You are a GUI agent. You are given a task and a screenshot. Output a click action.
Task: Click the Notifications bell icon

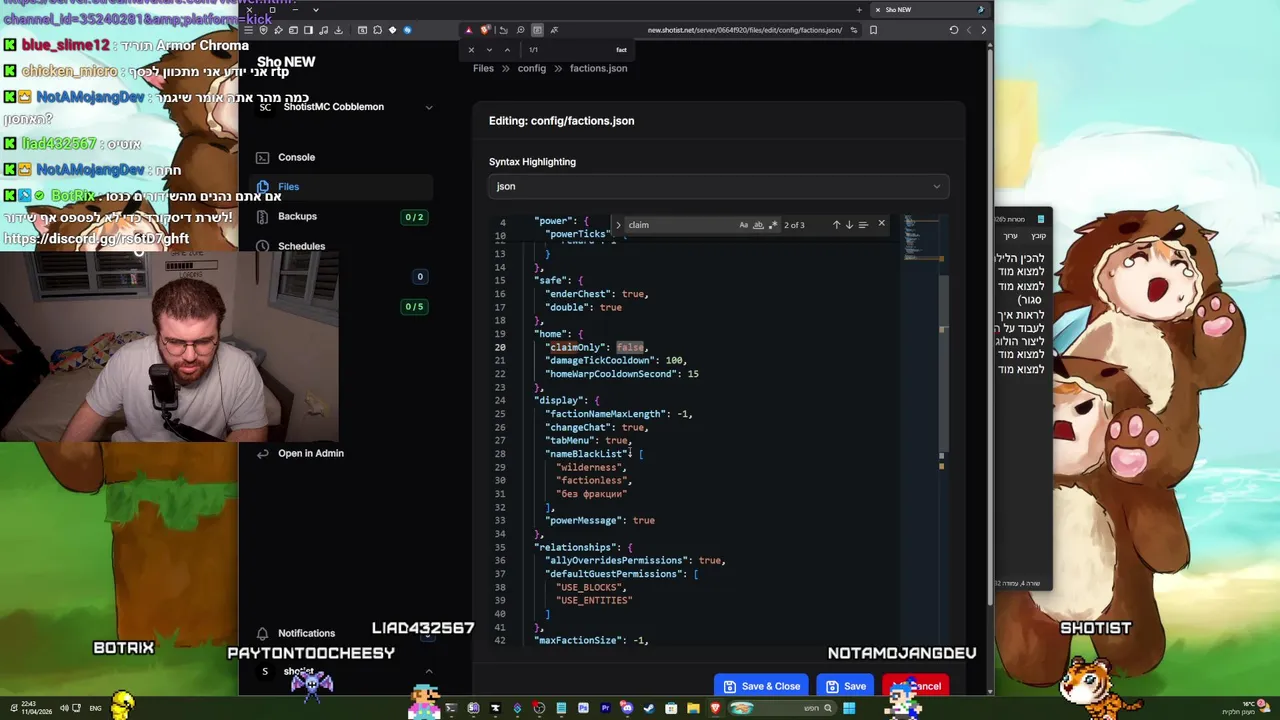coord(262,633)
